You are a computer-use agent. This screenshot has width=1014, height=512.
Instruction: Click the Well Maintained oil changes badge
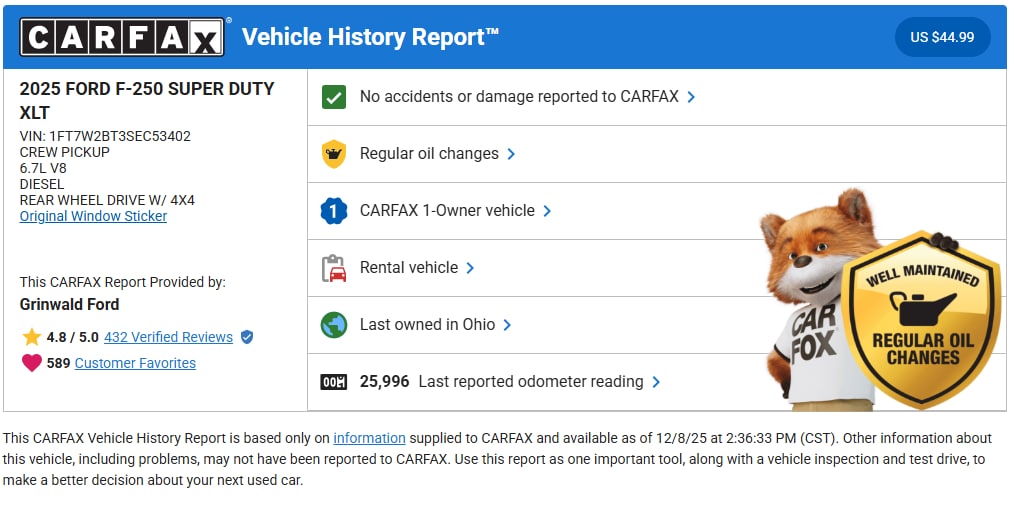(921, 320)
